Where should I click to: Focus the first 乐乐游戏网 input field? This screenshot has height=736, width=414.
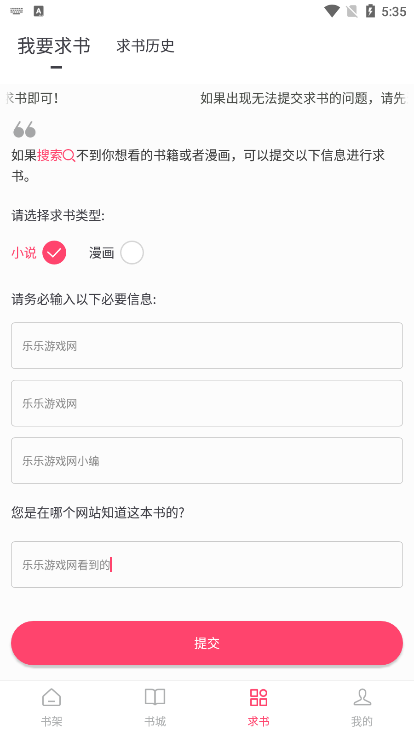coord(207,345)
